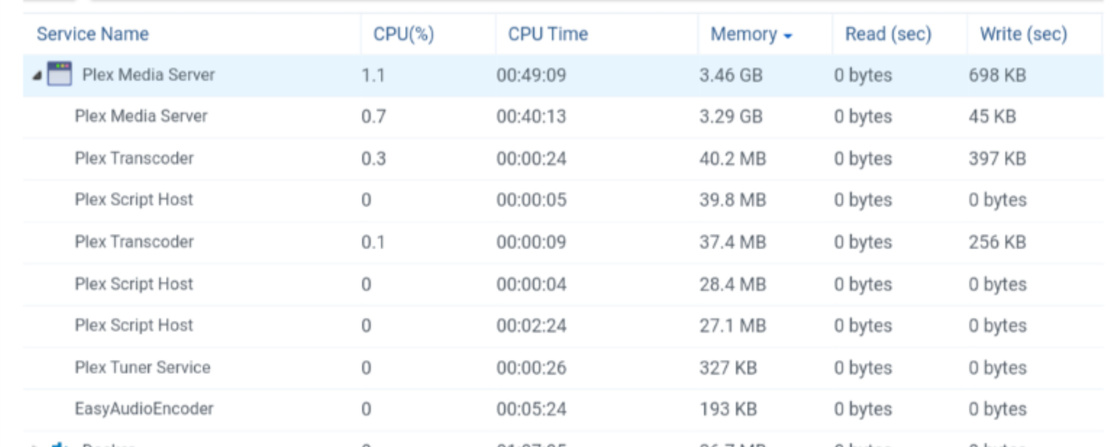This screenshot has height=447, width=1119.
Task: Click the Plex Media Server application icon
Action: click(59, 74)
